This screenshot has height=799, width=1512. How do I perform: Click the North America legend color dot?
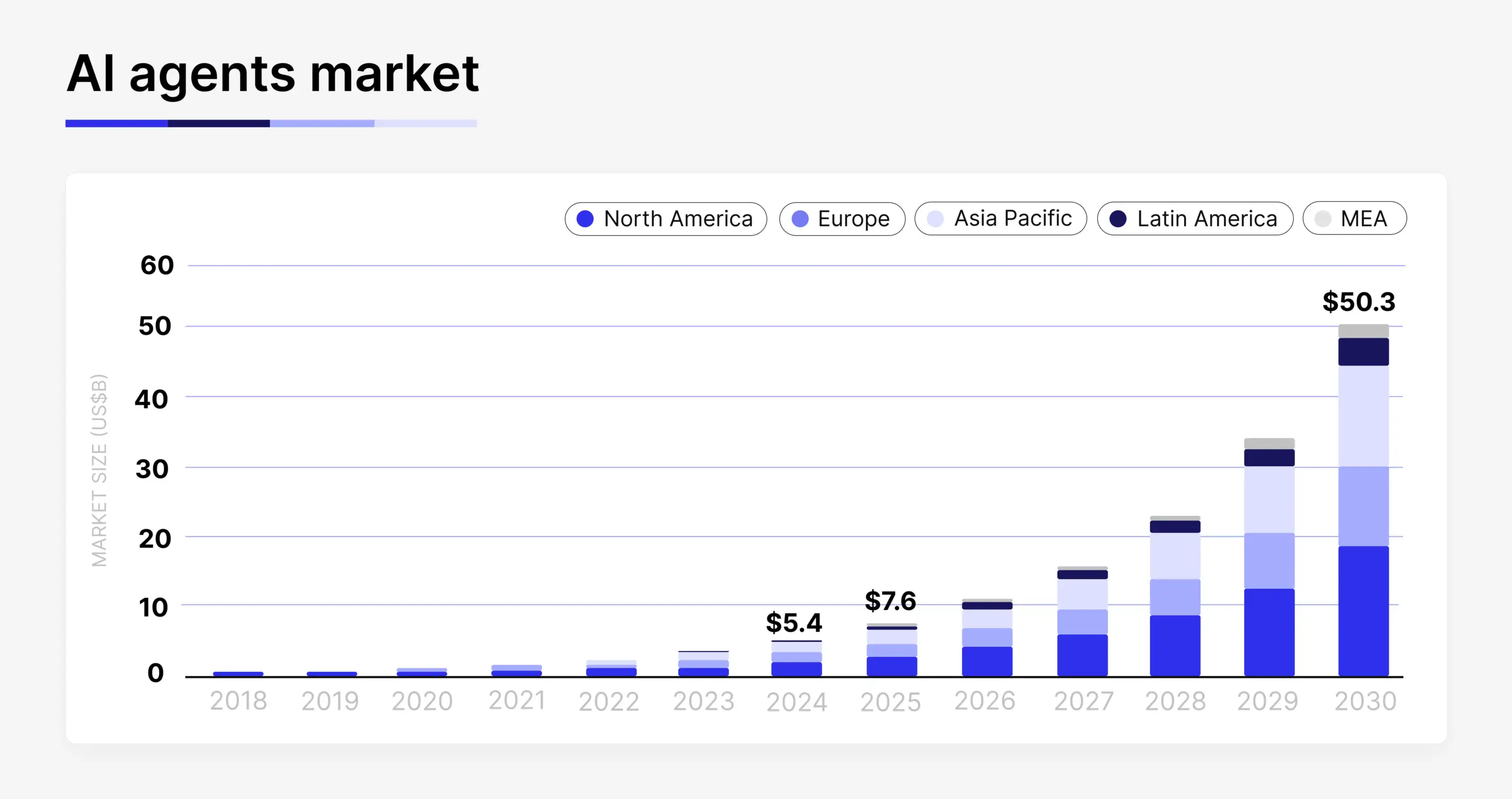tap(585, 218)
